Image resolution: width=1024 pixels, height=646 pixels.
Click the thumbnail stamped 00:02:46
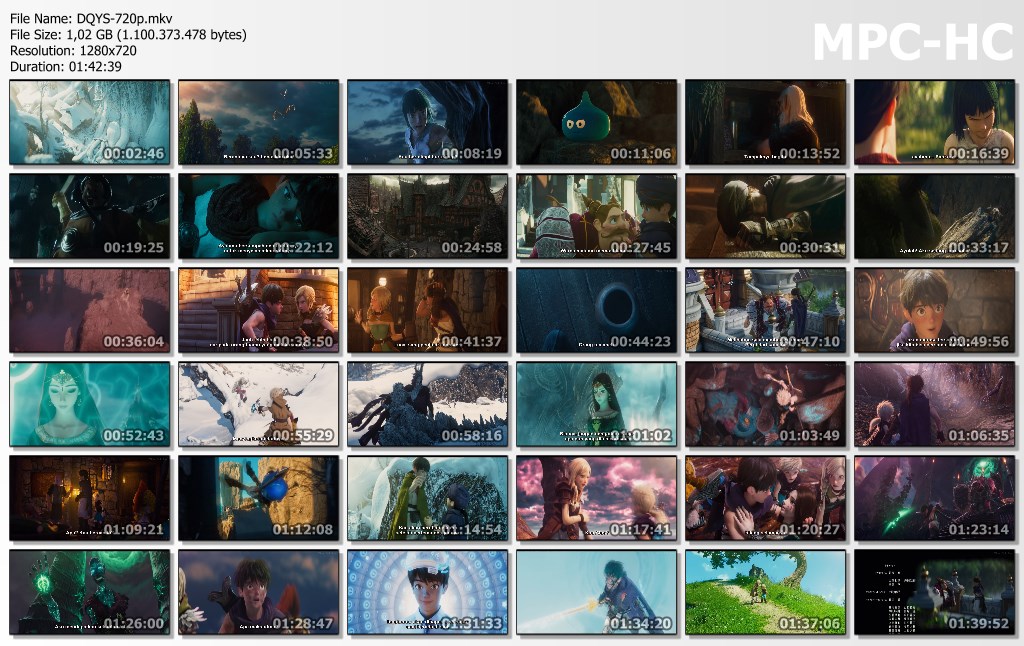pyautogui.click(x=89, y=122)
